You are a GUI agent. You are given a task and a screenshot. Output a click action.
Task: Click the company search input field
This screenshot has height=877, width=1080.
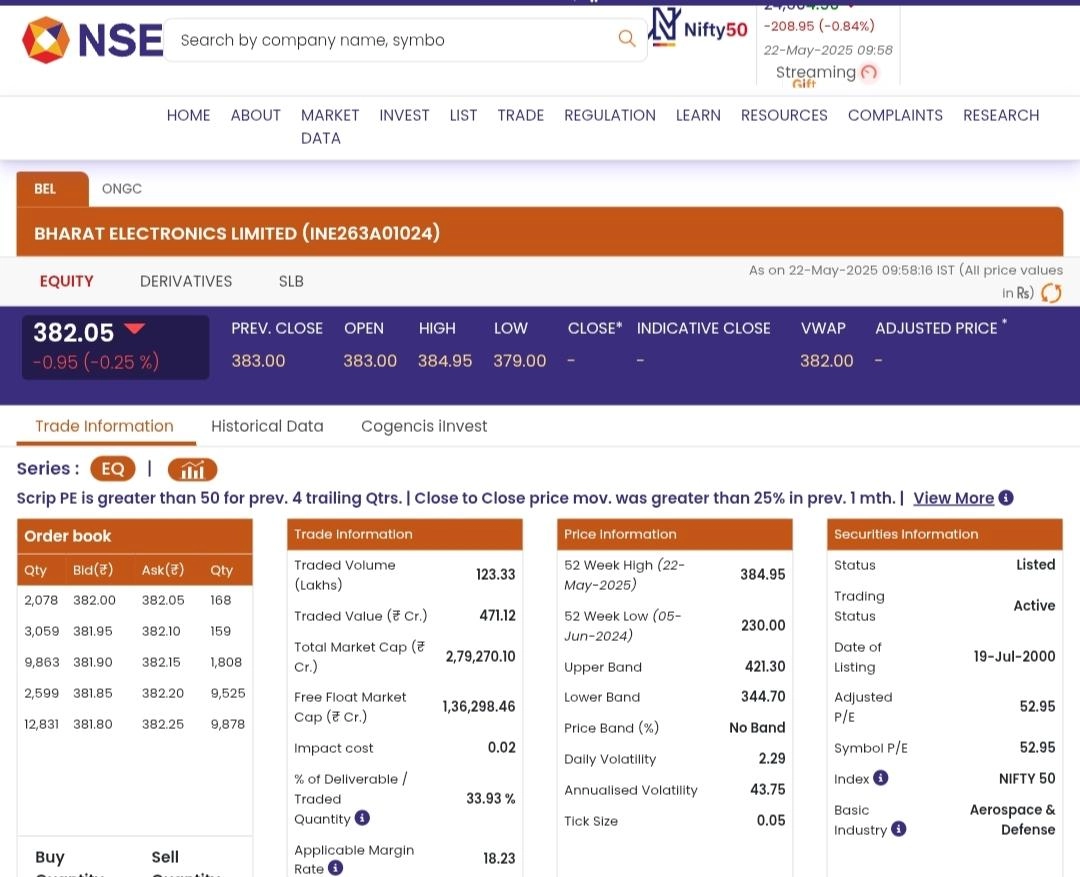[390, 40]
